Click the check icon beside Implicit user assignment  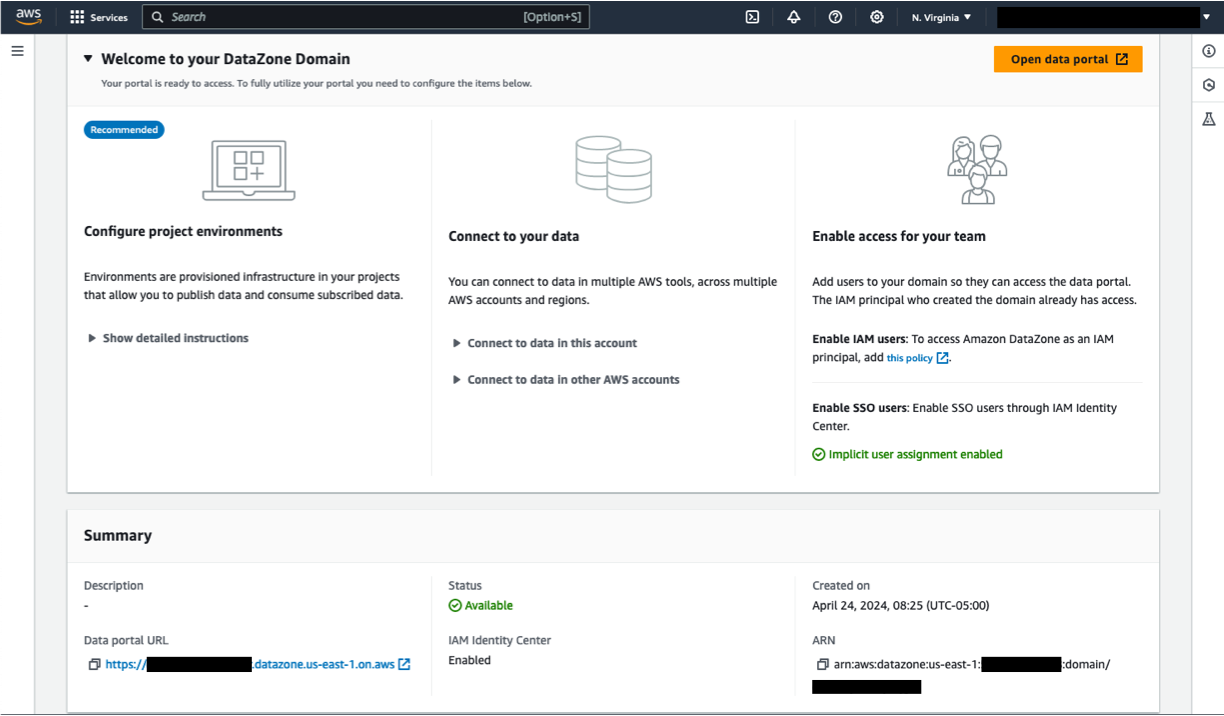[x=819, y=454]
